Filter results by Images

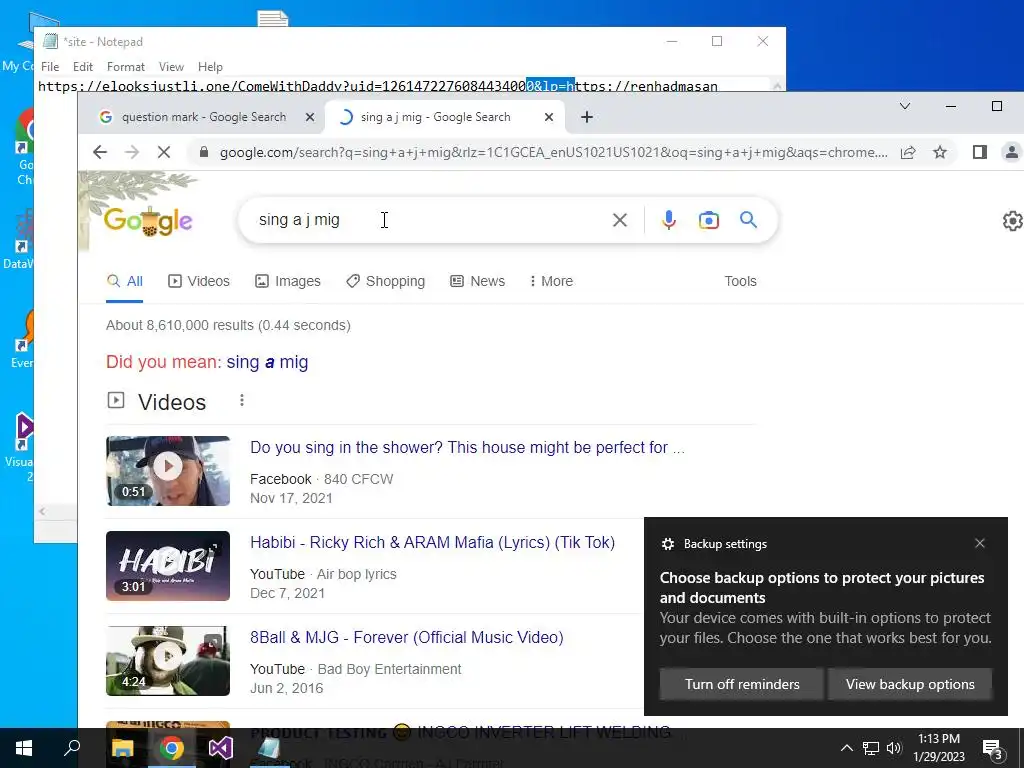tap(288, 281)
